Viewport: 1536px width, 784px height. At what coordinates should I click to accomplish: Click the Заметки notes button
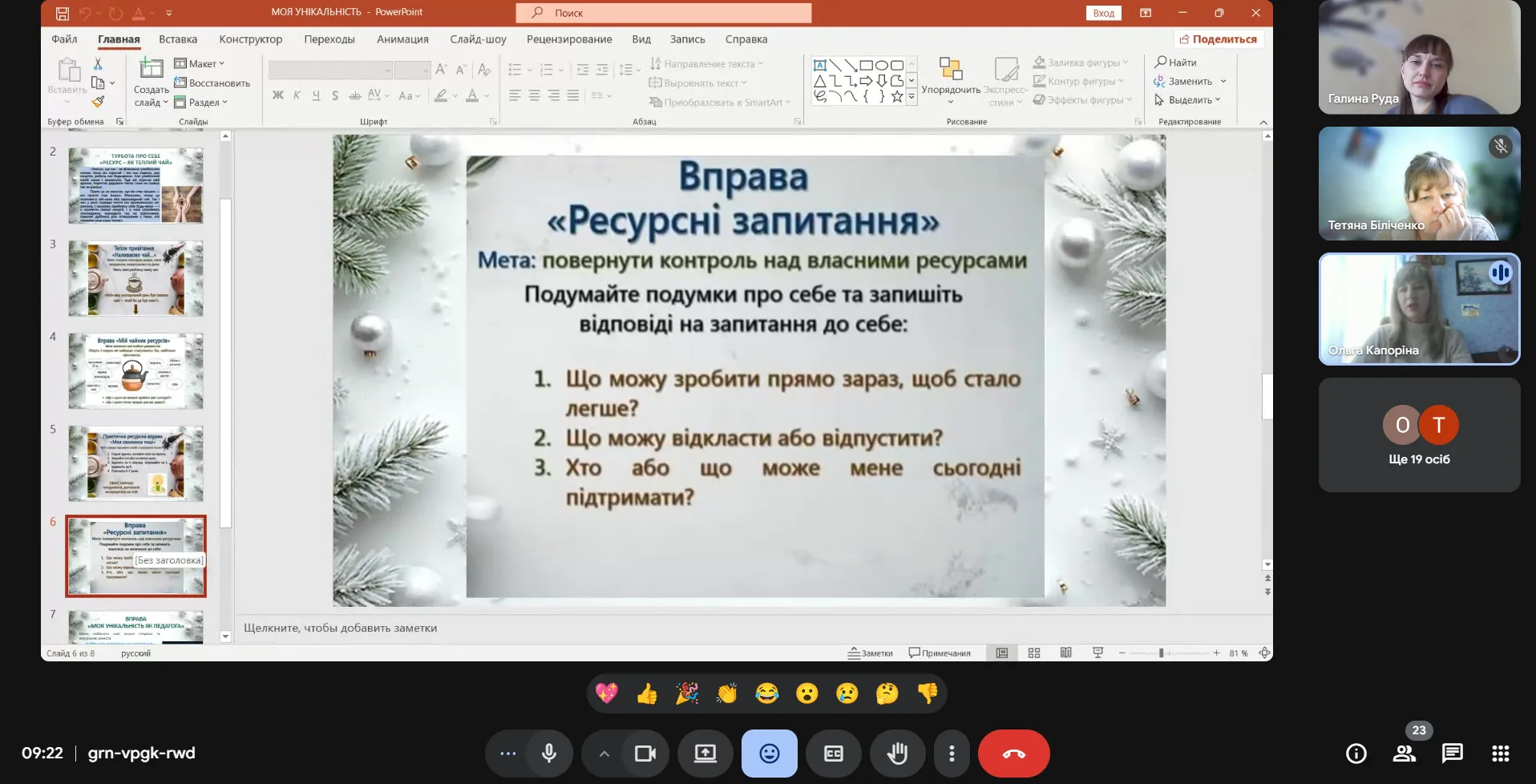[870, 653]
